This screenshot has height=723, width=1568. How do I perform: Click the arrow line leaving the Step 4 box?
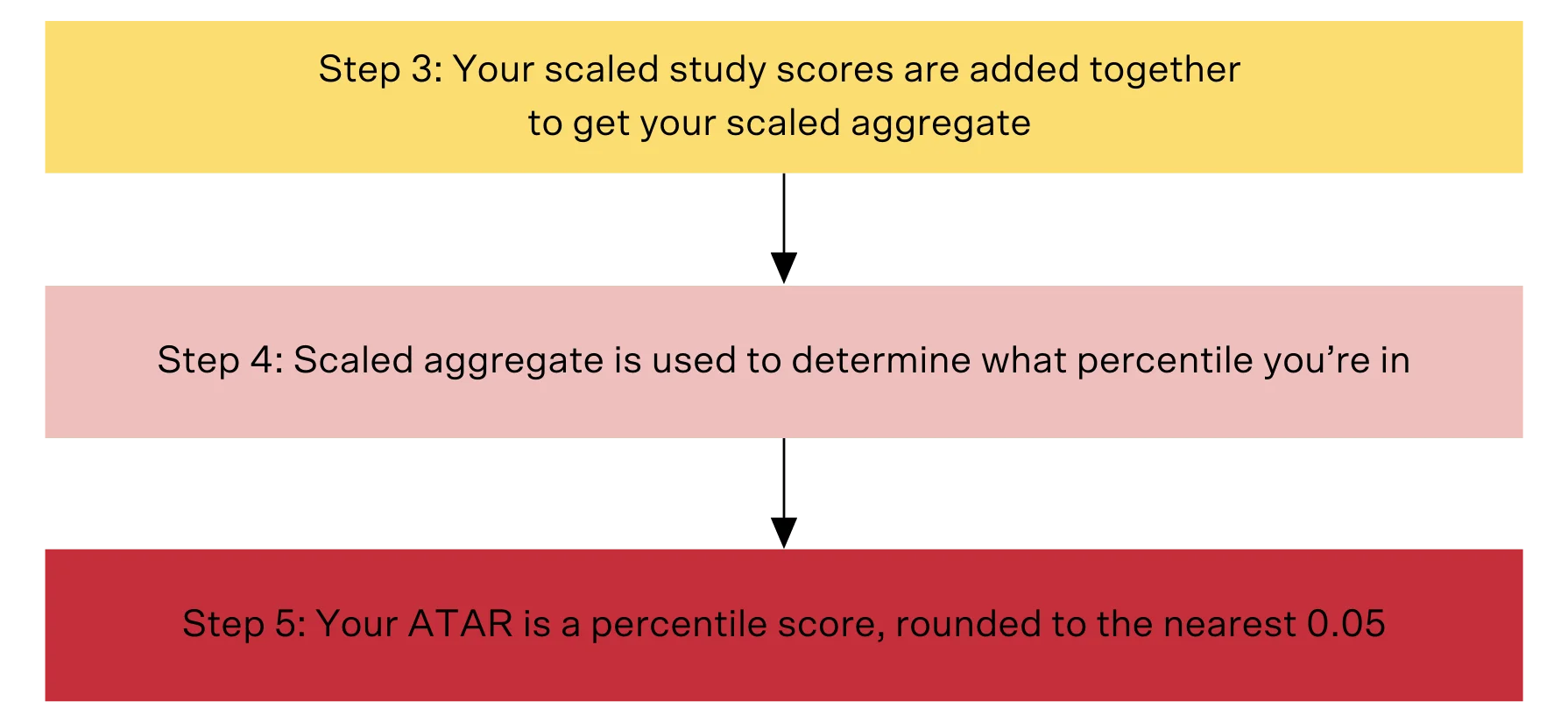(x=784, y=478)
